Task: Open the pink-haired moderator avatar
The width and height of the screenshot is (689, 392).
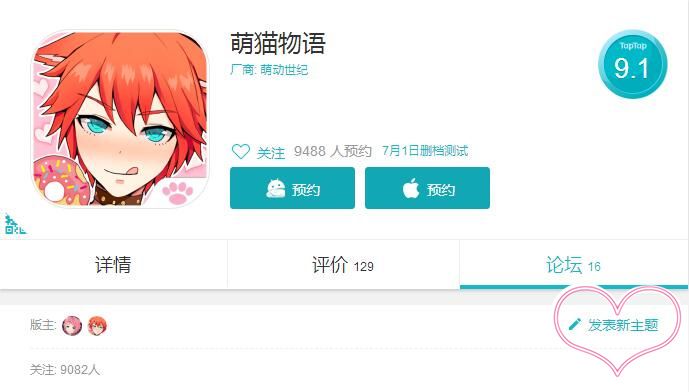Action: tap(72, 326)
